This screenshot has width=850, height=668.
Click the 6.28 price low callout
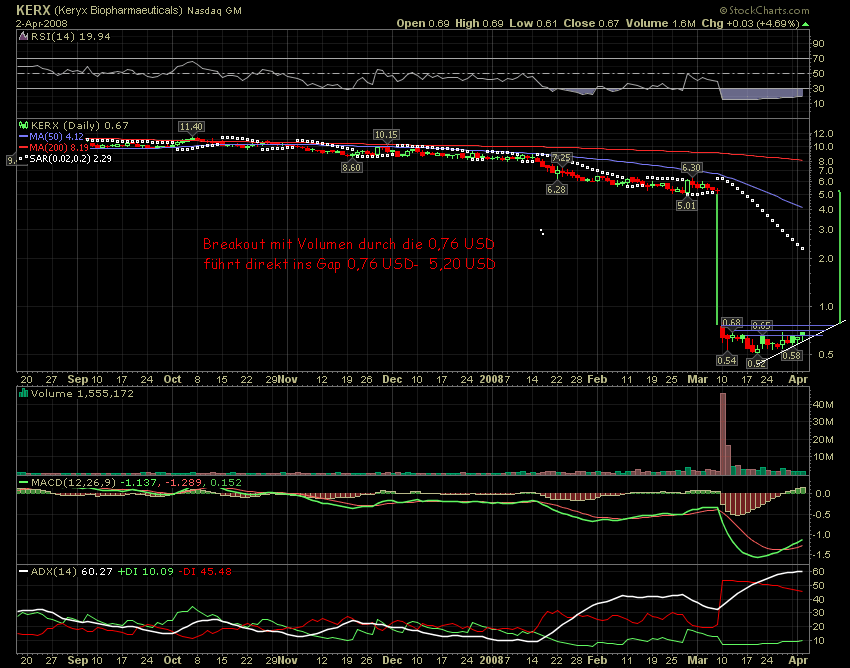[x=557, y=189]
